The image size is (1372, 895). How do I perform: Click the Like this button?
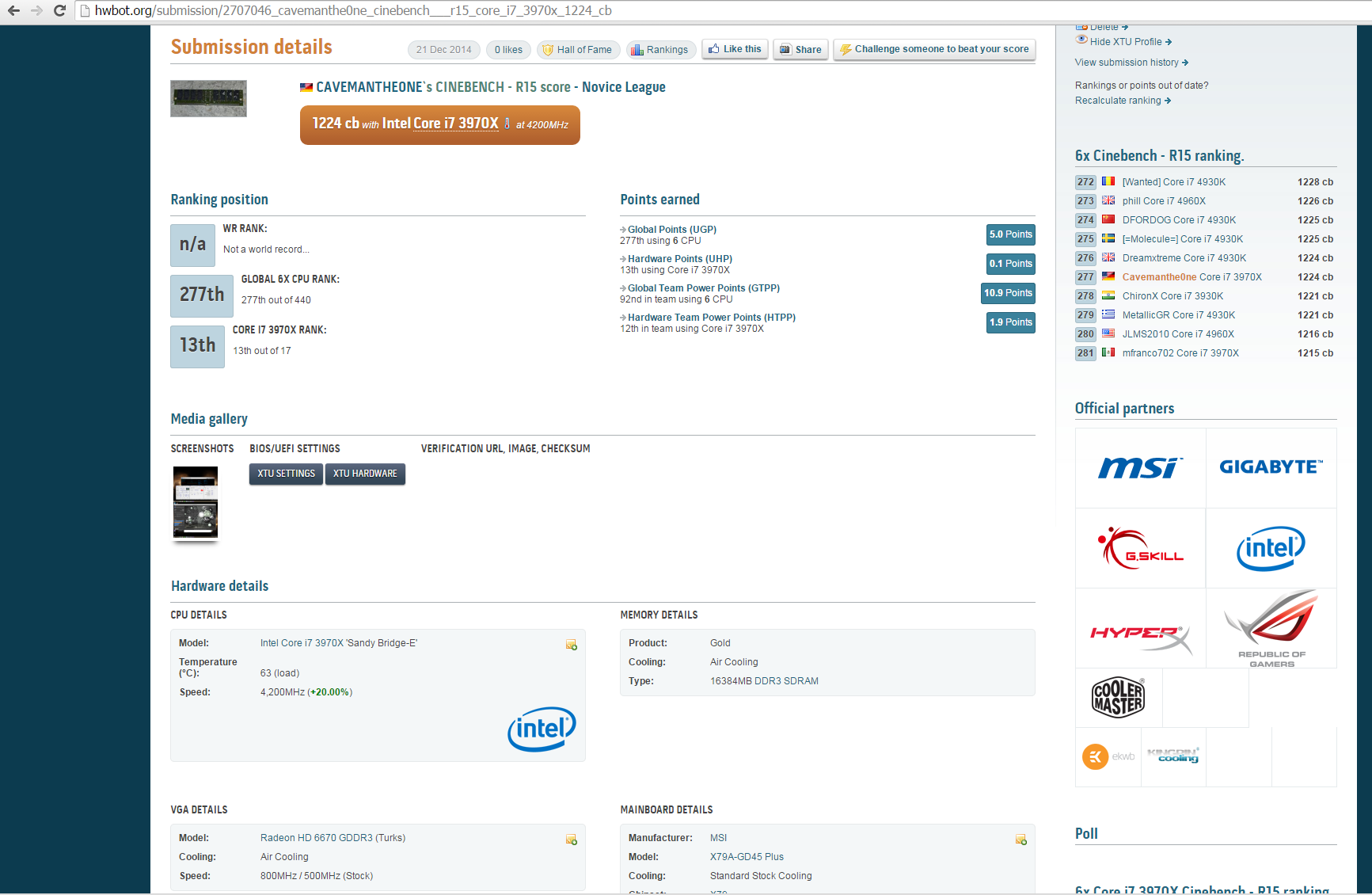[x=735, y=49]
